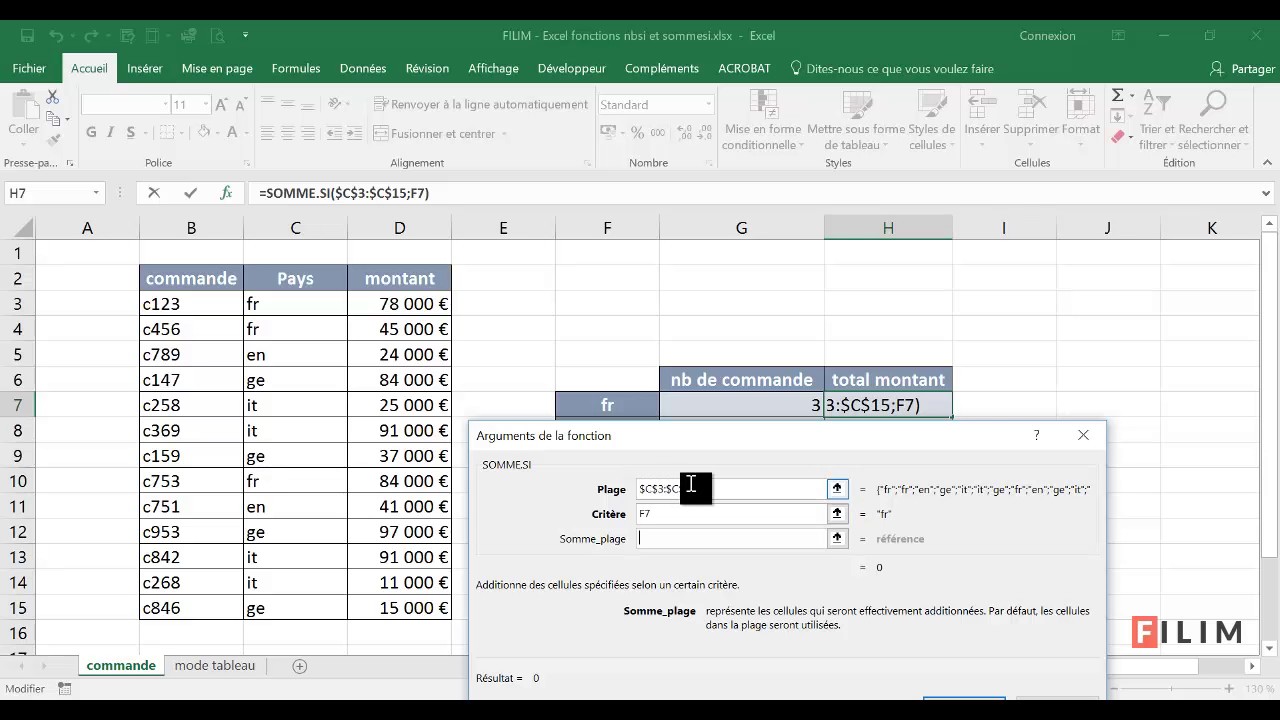Increase the indent level

(x=354, y=133)
